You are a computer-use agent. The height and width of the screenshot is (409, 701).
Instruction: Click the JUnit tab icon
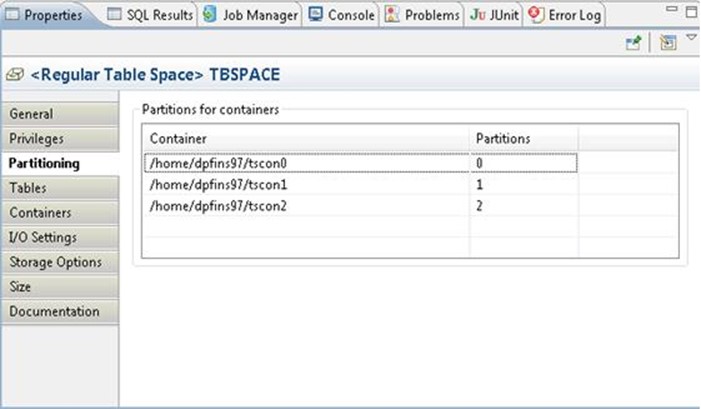[x=477, y=15]
